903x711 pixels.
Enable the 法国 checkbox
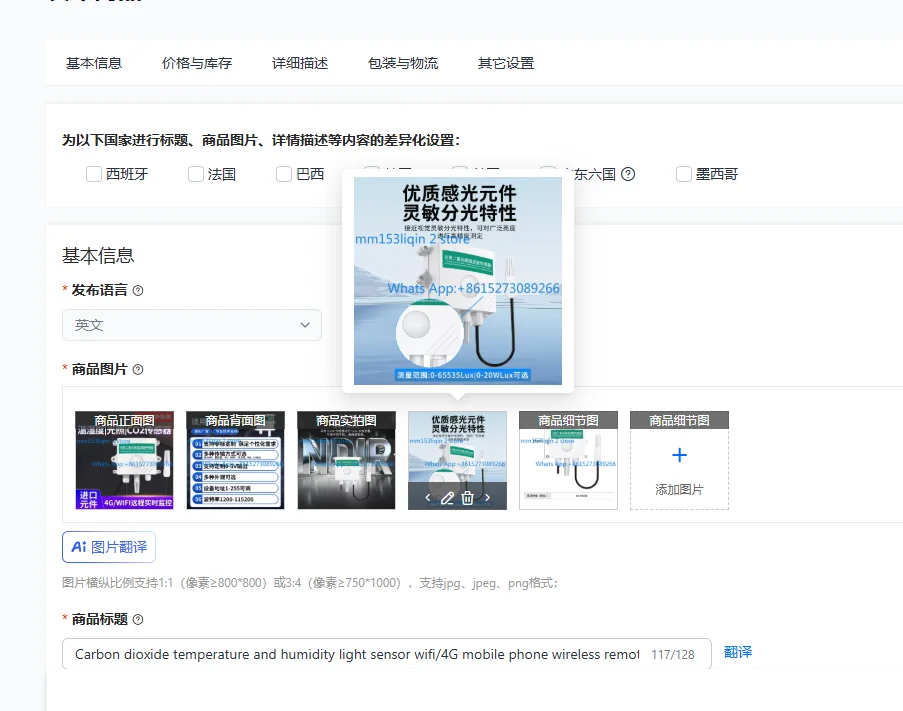196,174
